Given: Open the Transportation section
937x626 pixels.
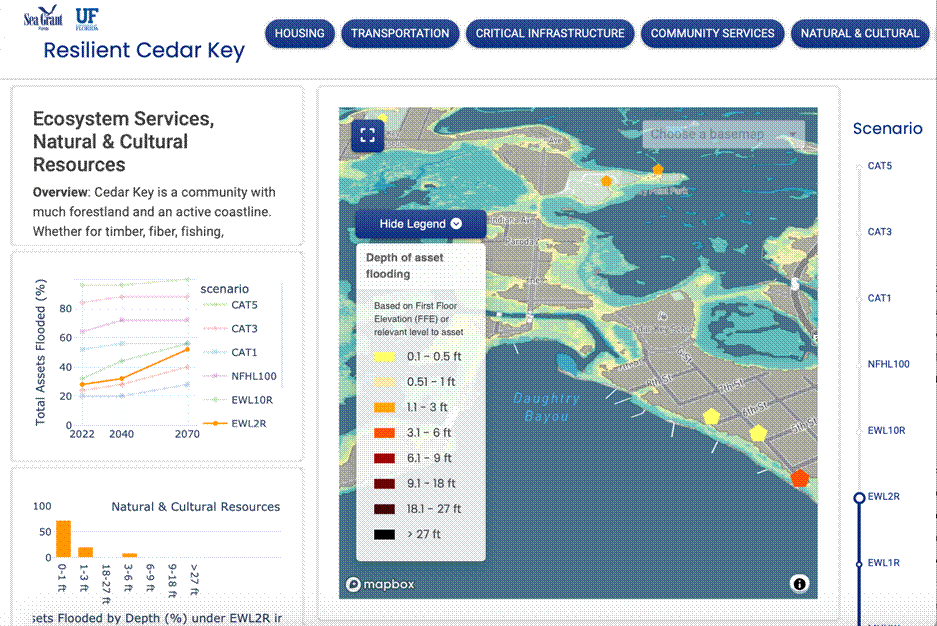Looking at the screenshot, I should click(400, 33).
